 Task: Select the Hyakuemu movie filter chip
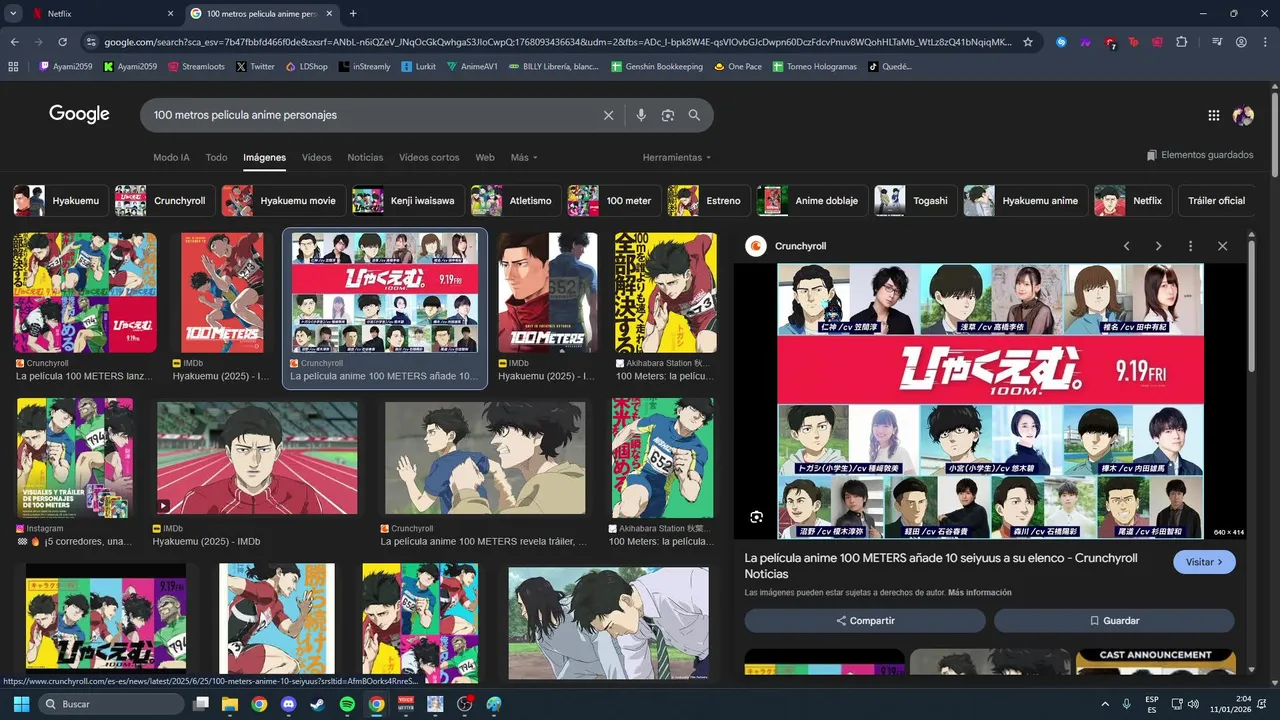tap(284, 201)
